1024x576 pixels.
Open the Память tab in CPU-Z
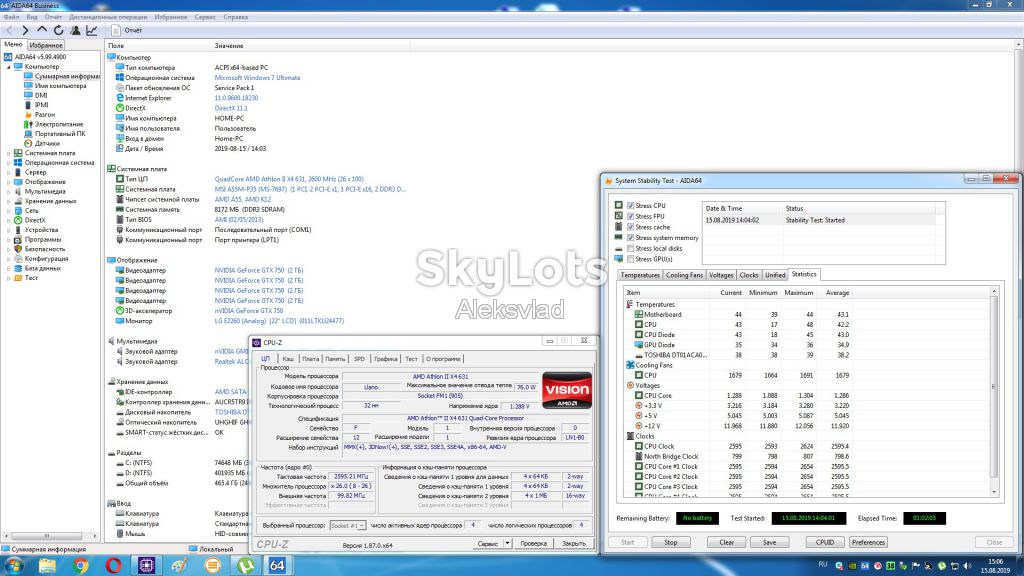[335, 359]
